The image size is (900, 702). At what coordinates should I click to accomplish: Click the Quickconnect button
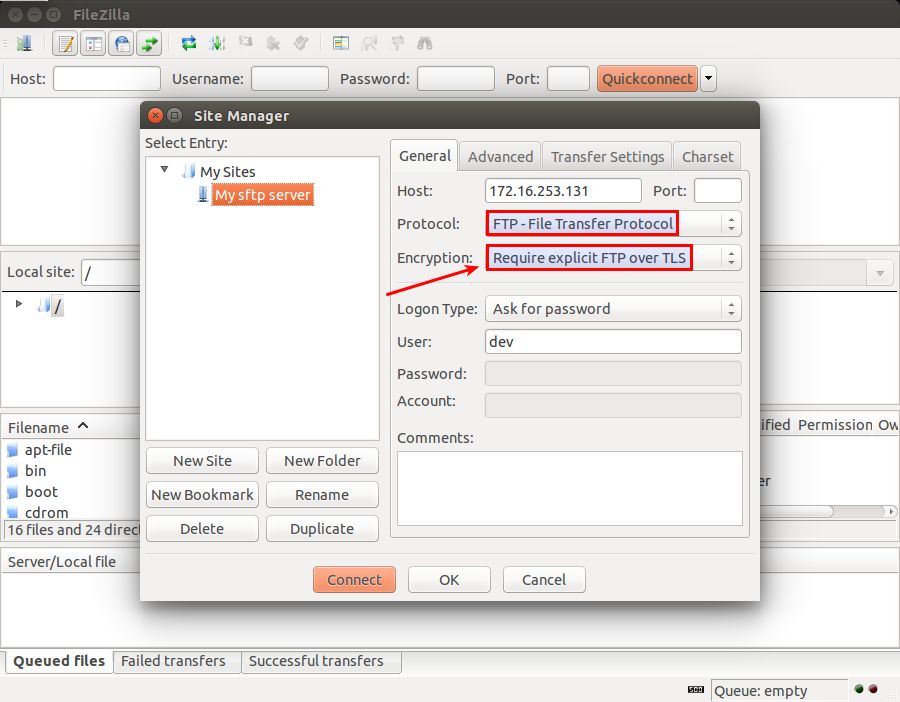pos(647,79)
